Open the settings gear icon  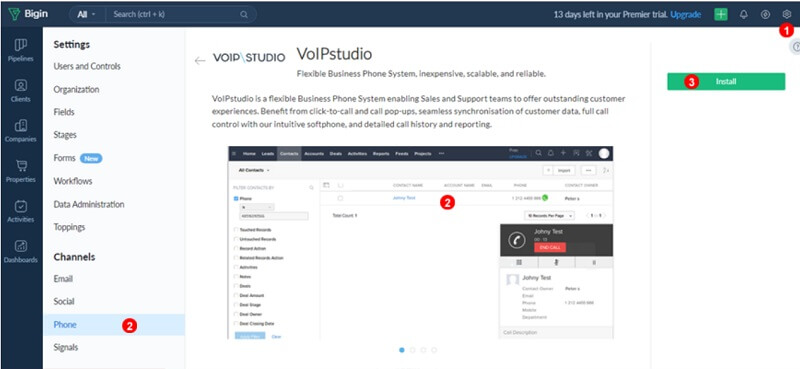[786, 14]
